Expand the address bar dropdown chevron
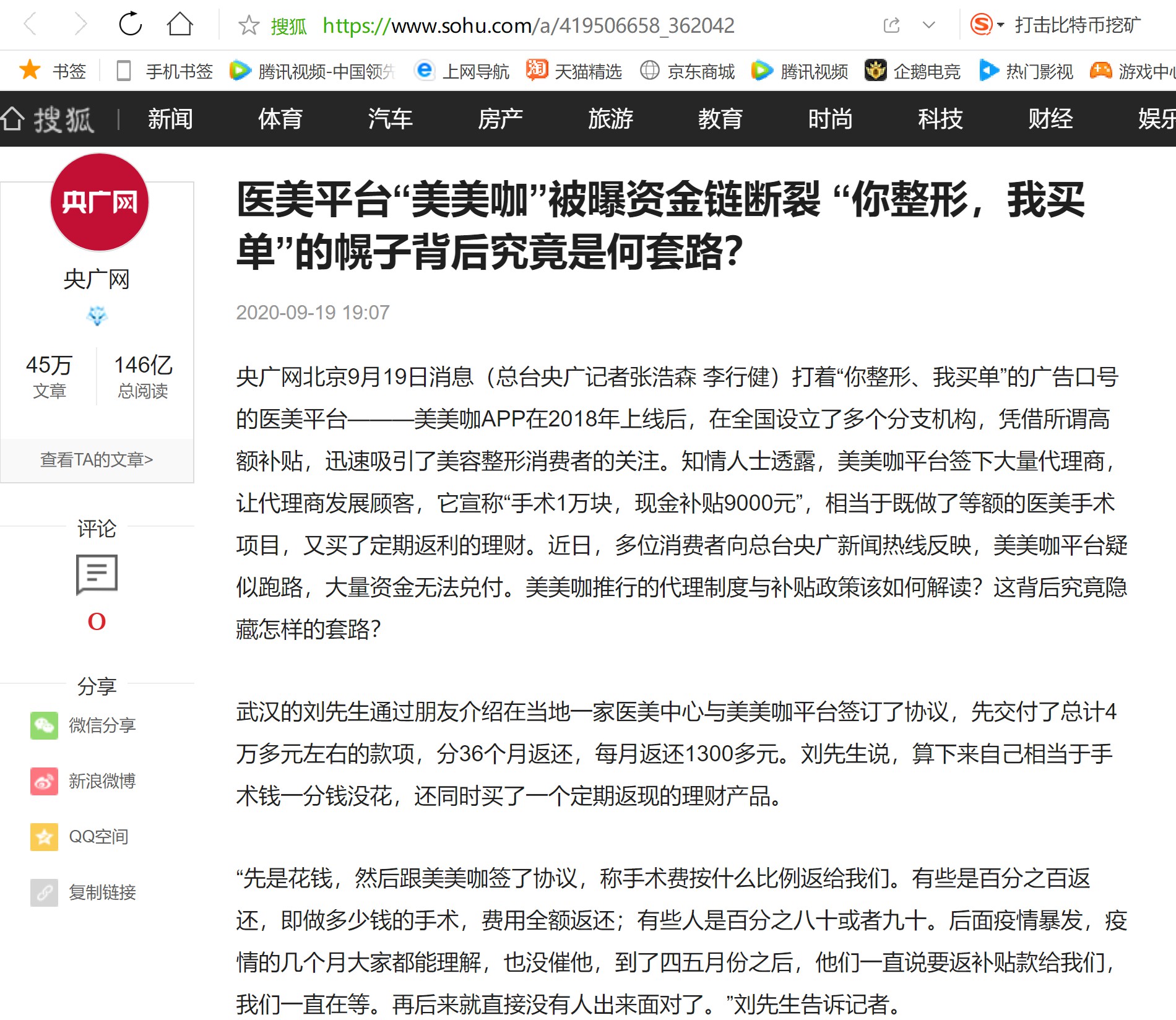The image size is (1176, 1020). coord(928,25)
